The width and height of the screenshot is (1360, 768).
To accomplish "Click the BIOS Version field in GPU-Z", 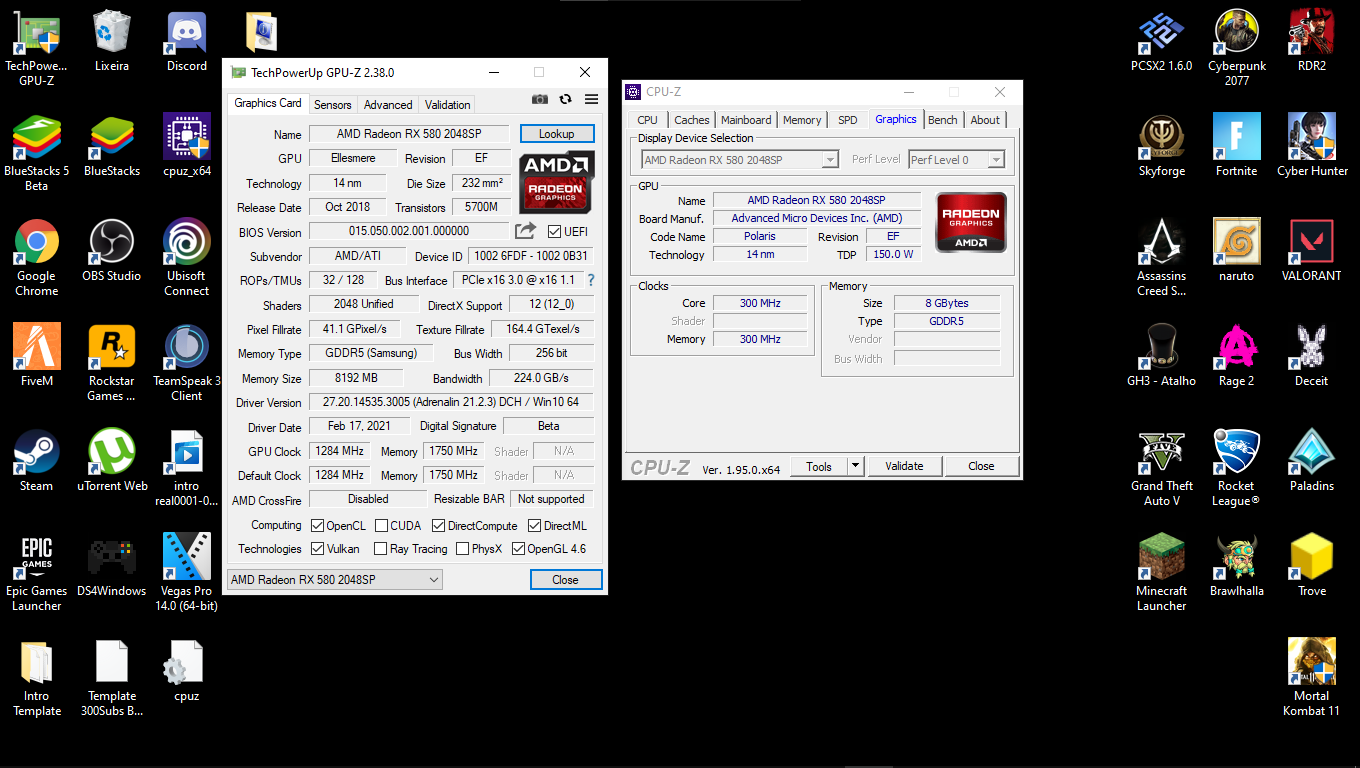I will coord(409,231).
